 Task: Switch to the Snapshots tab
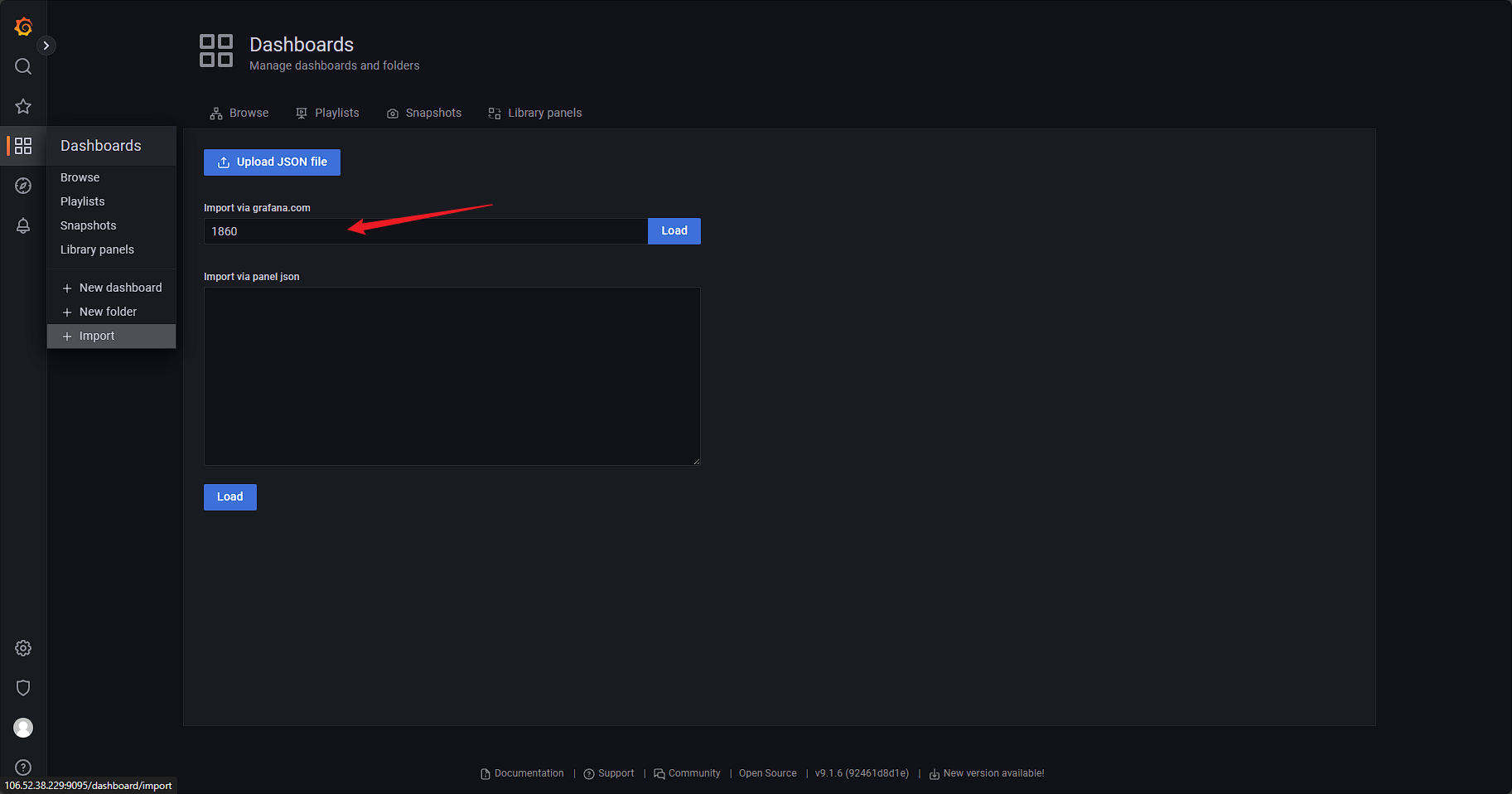coord(424,113)
